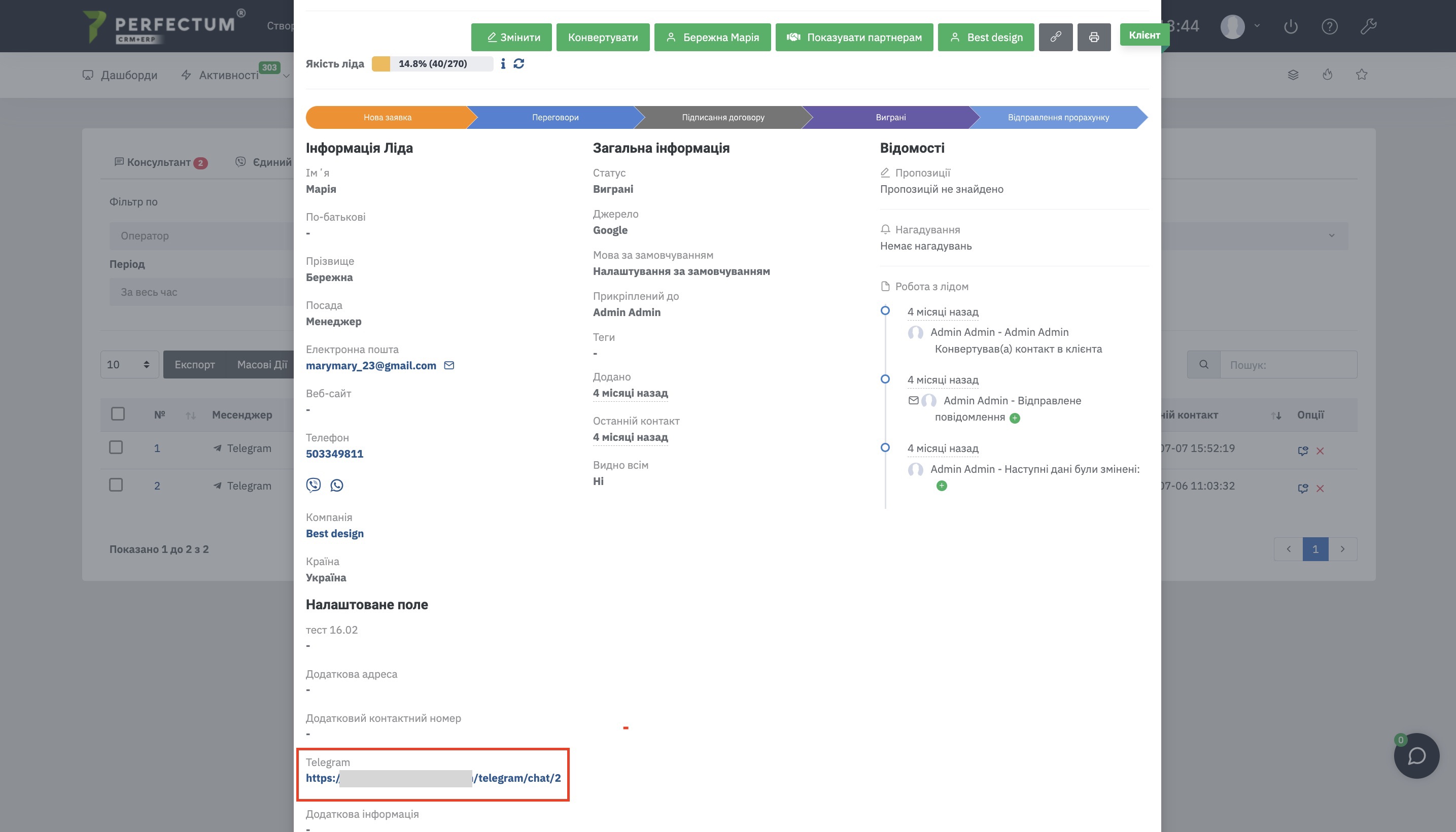Click the Пошук search input field

(x=1289, y=365)
